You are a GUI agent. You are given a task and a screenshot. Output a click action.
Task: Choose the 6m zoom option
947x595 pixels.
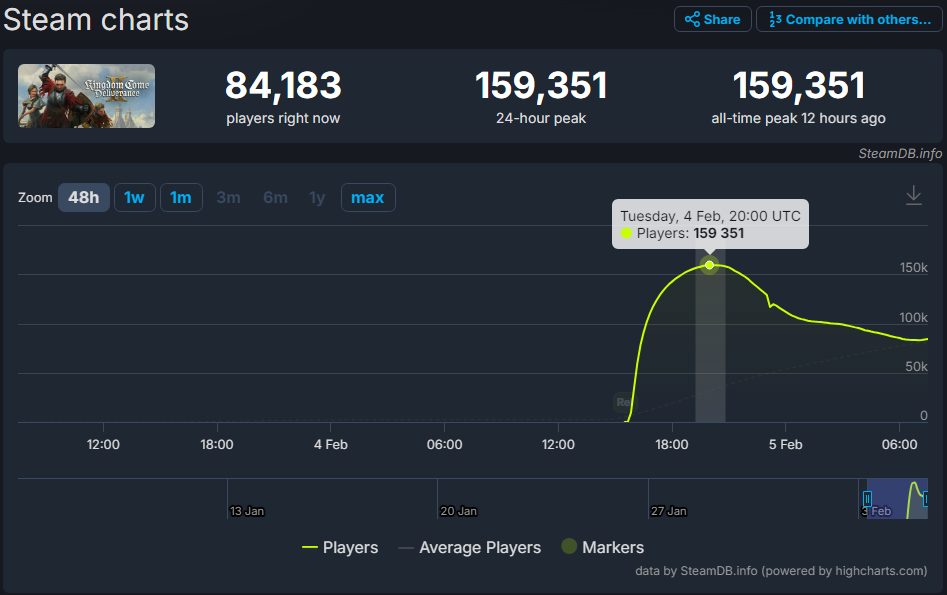click(x=275, y=198)
